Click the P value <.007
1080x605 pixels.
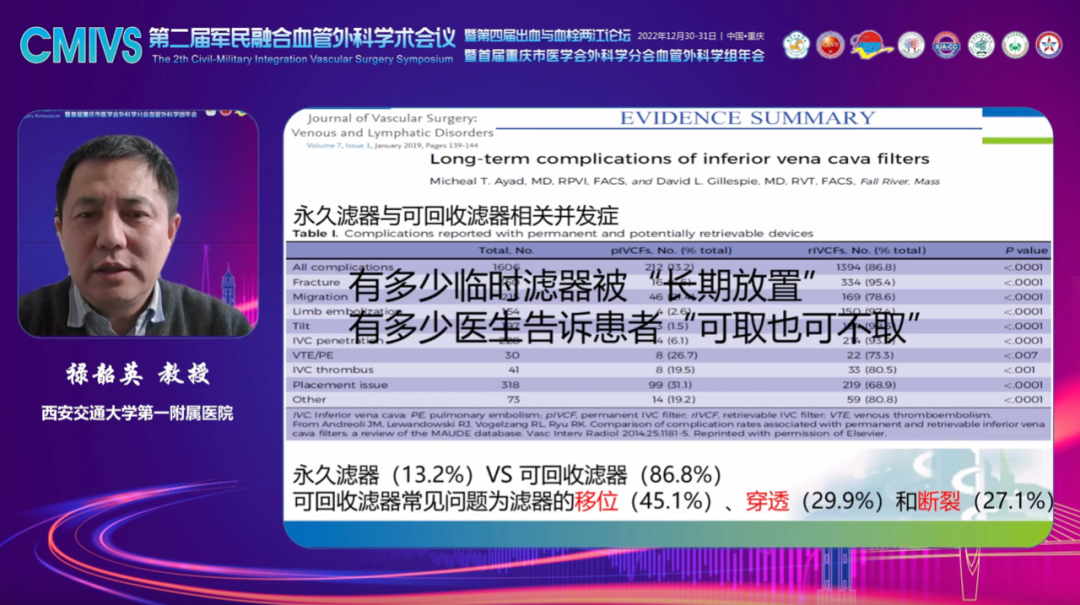1022,356
